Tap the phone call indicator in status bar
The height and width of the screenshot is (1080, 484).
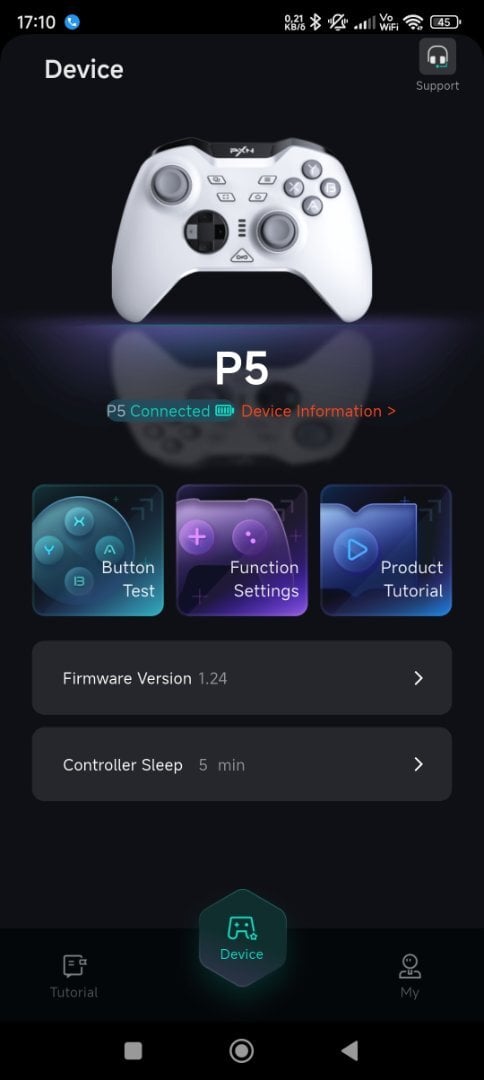point(72,22)
